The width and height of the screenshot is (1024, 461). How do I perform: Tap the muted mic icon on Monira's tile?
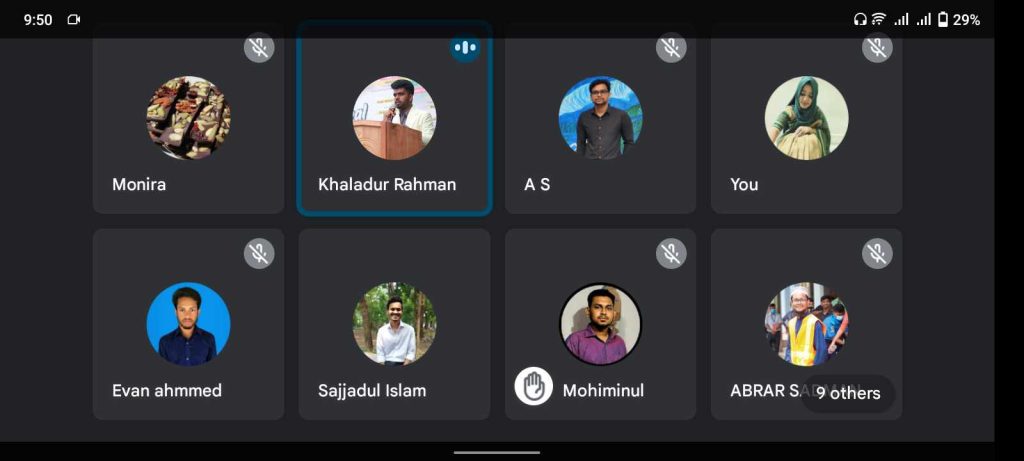pyautogui.click(x=259, y=47)
